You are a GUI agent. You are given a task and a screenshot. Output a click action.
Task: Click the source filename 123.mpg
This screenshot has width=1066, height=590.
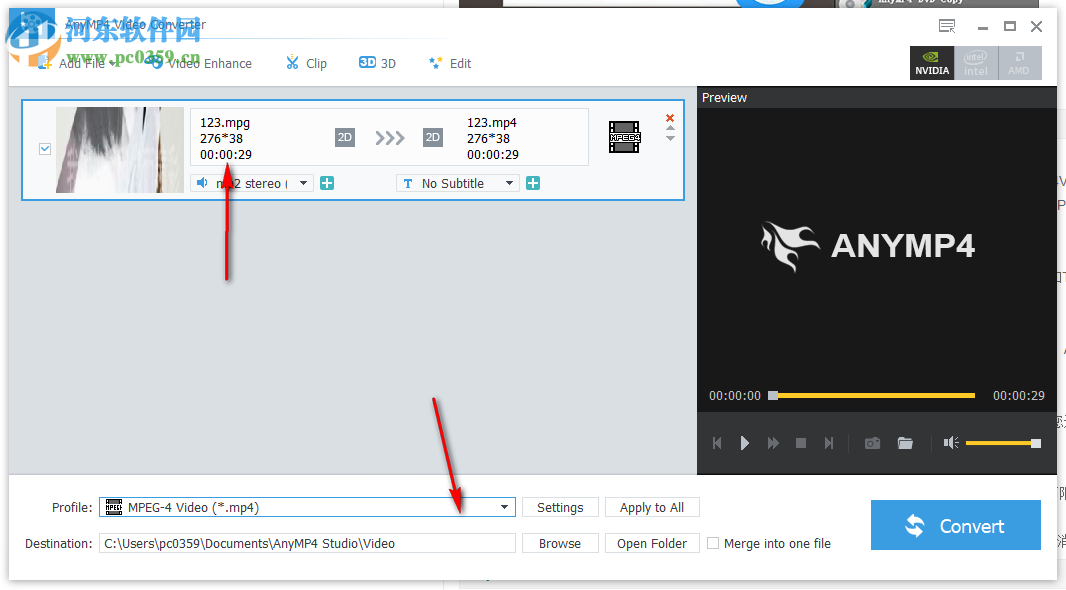(225, 122)
